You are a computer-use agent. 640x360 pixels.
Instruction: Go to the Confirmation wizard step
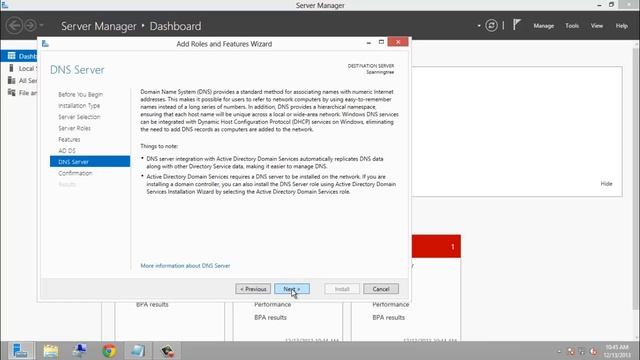click(x=75, y=173)
